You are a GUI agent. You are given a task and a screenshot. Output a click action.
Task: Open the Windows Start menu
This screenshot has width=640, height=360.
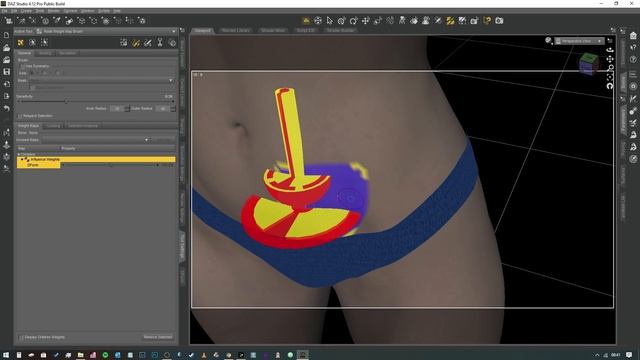[6, 355]
